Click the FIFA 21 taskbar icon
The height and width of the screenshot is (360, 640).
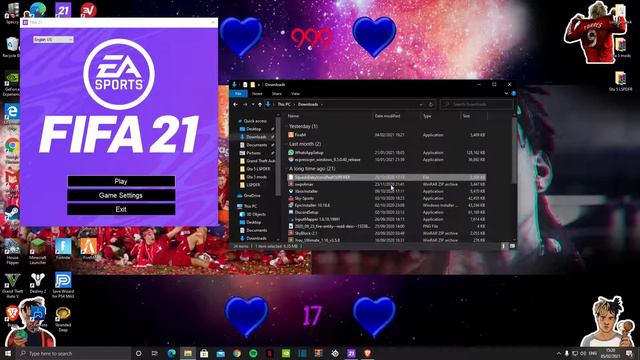pyautogui.click(x=351, y=353)
